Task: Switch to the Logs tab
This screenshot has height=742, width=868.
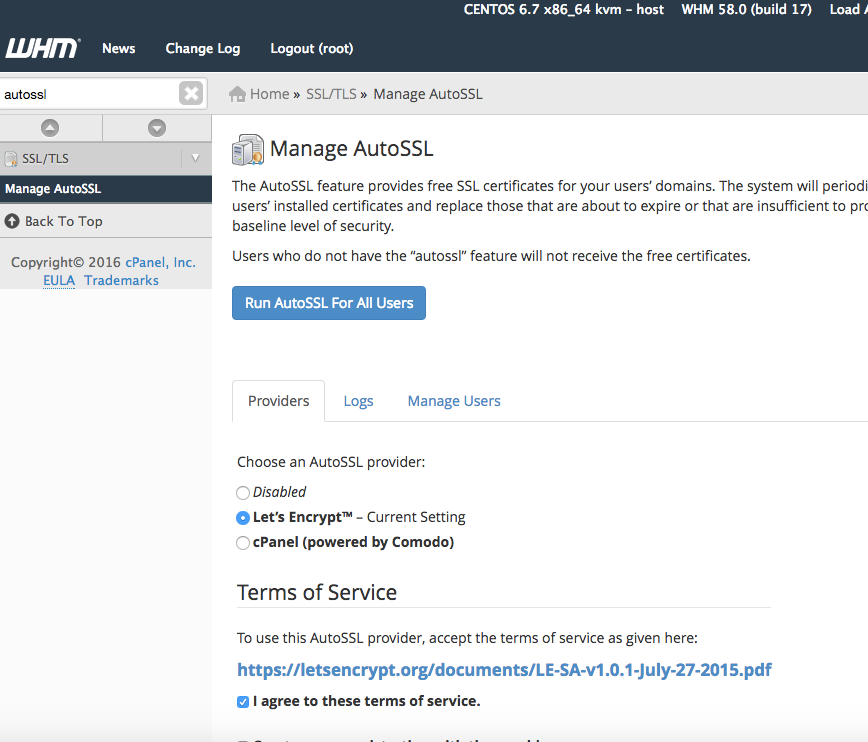Action: pyautogui.click(x=358, y=401)
